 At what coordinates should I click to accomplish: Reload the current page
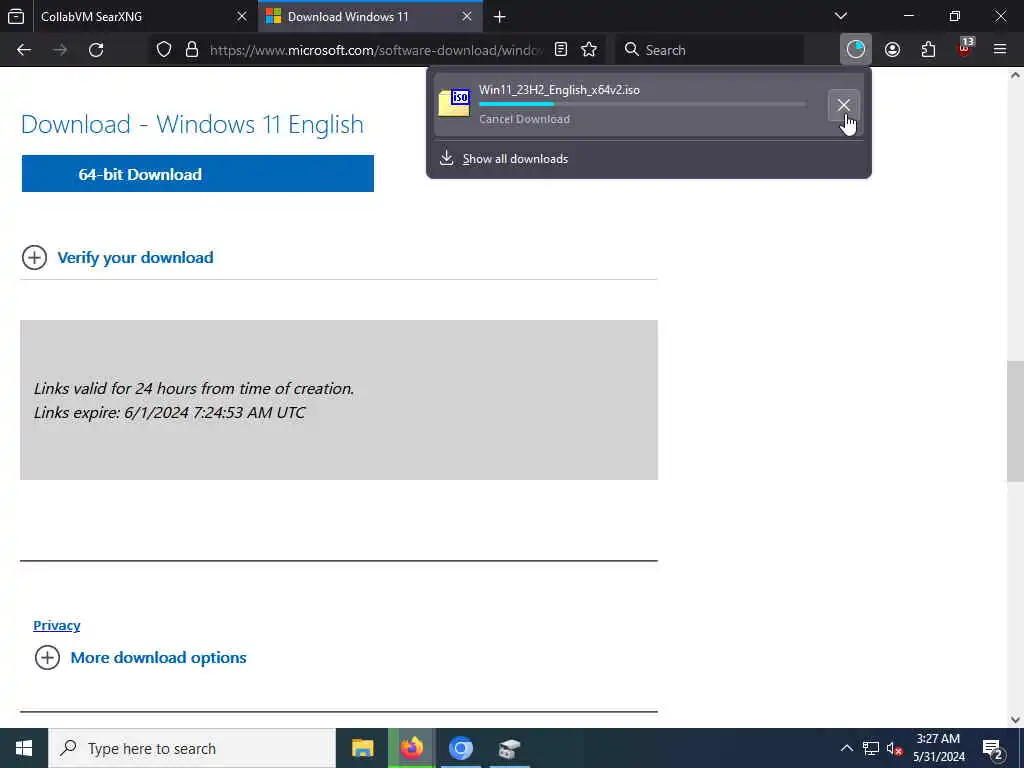pos(96,50)
